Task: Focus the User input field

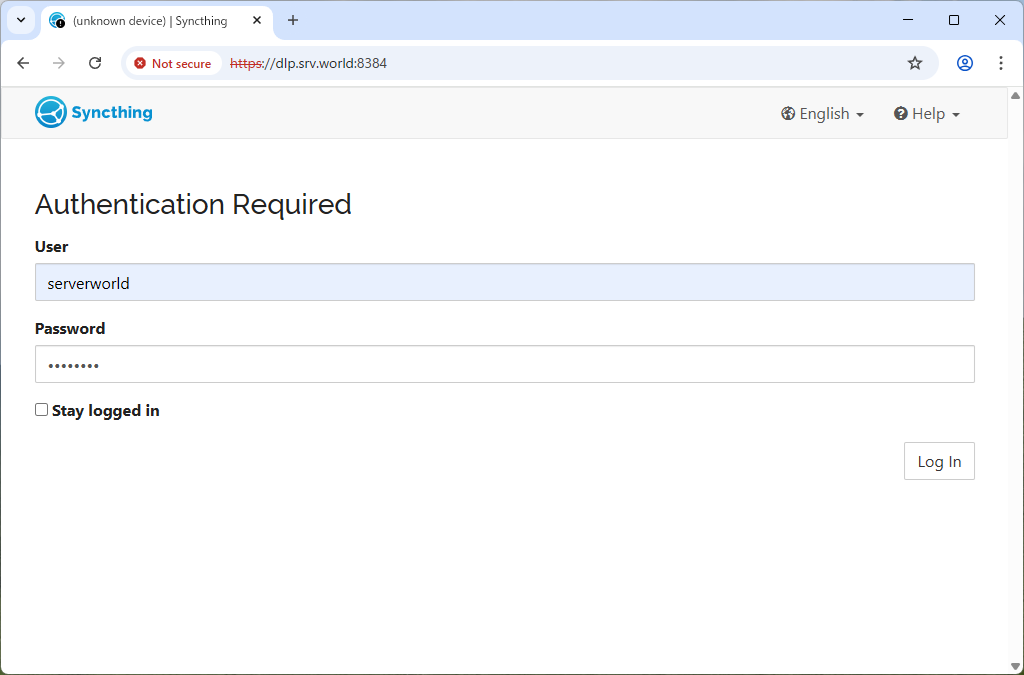Action: pyautogui.click(x=504, y=282)
